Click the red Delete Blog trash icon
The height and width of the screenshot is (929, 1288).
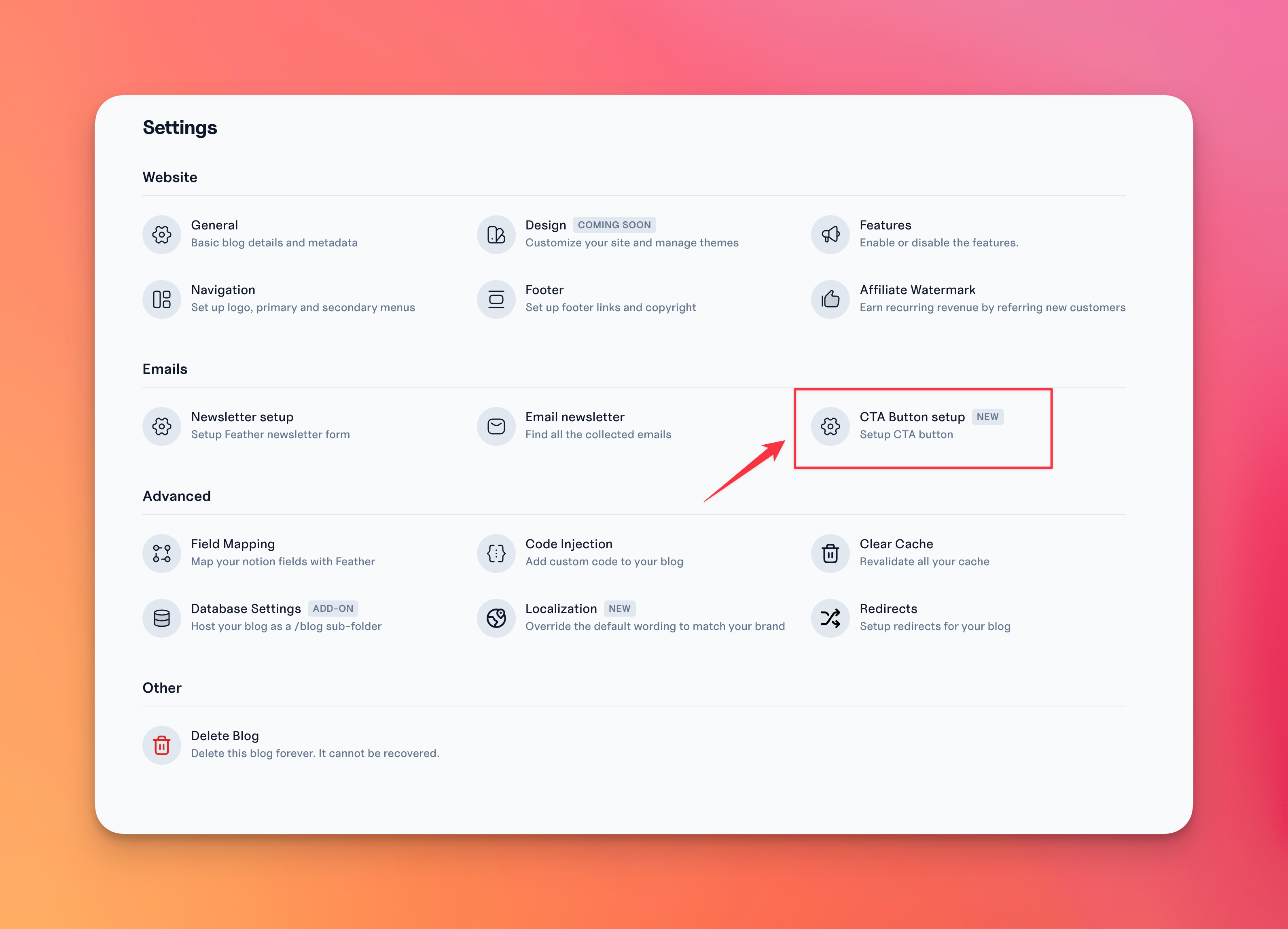[161, 745]
